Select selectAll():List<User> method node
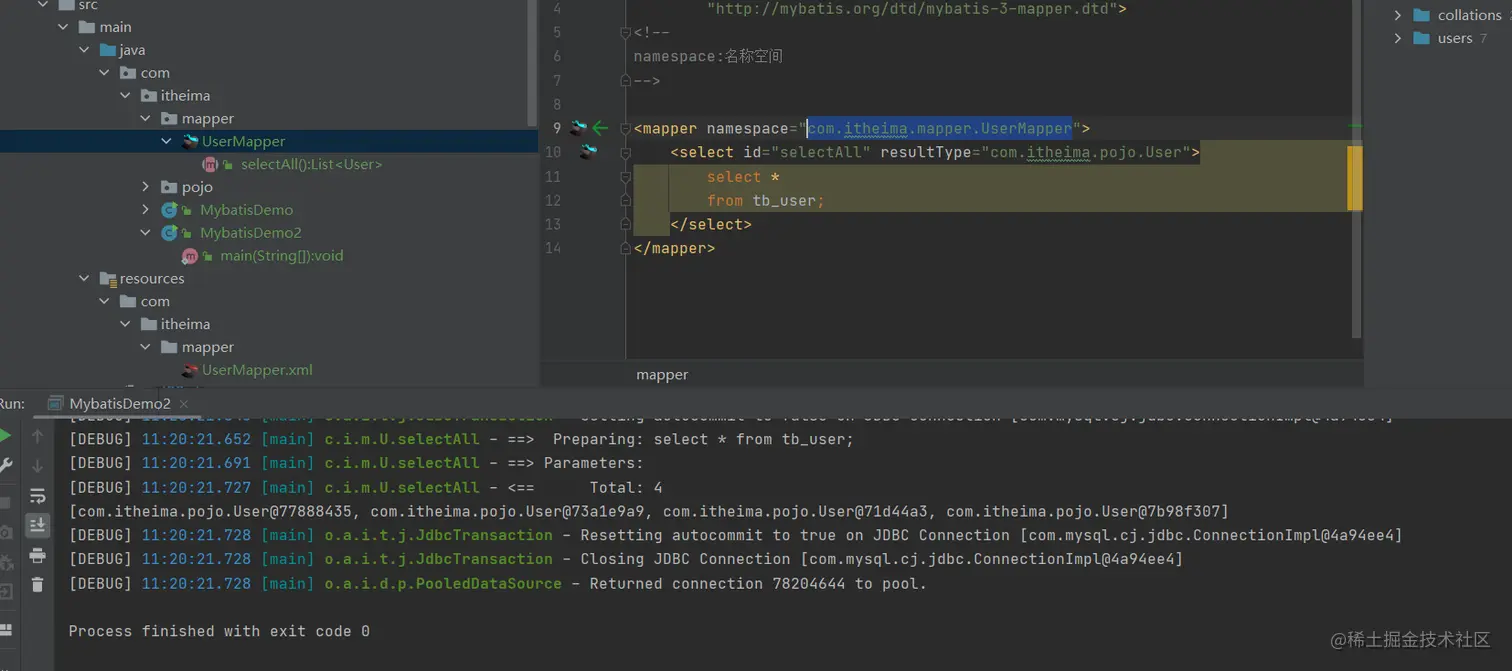 pyautogui.click(x=311, y=164)
